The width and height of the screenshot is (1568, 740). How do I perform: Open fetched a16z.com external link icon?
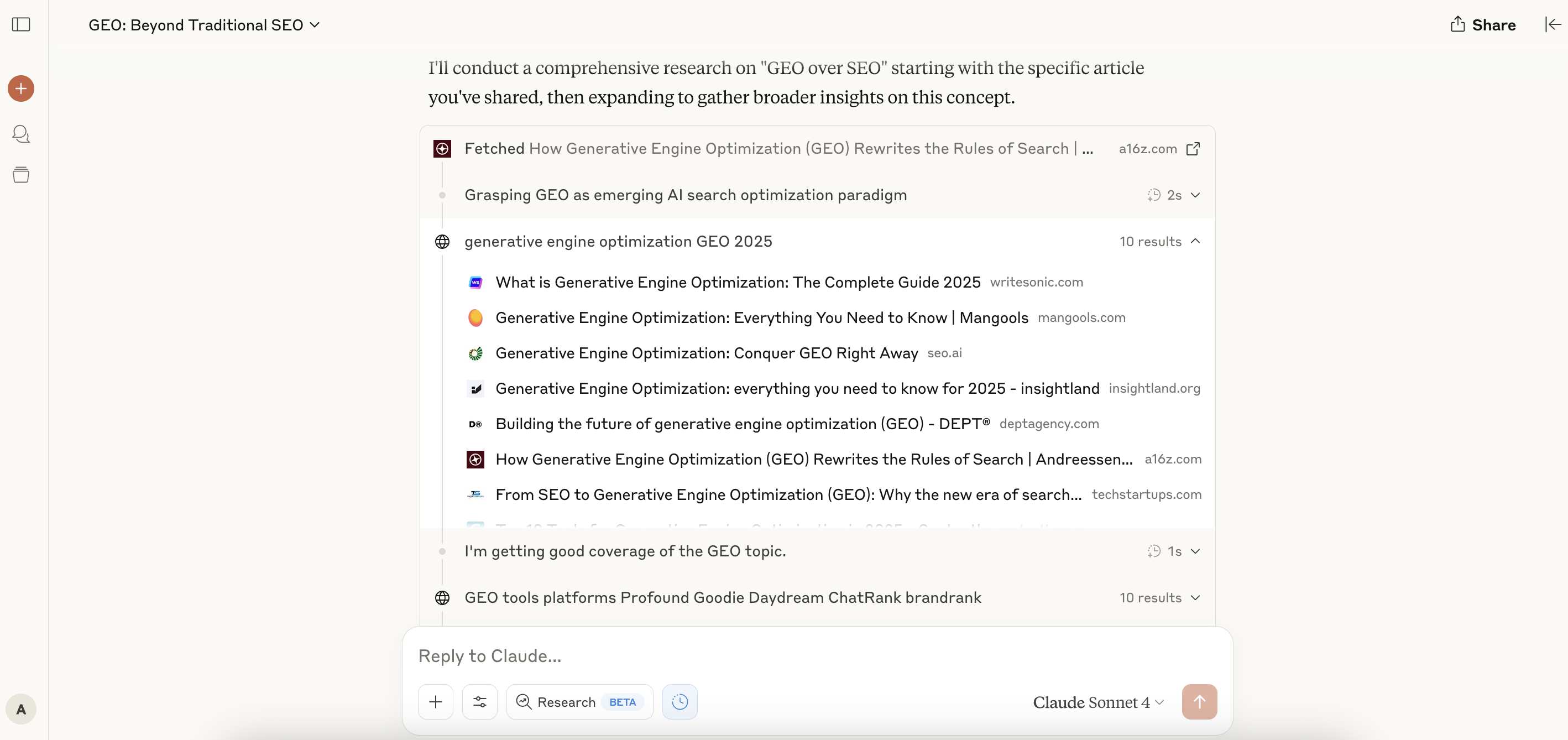1193,149
